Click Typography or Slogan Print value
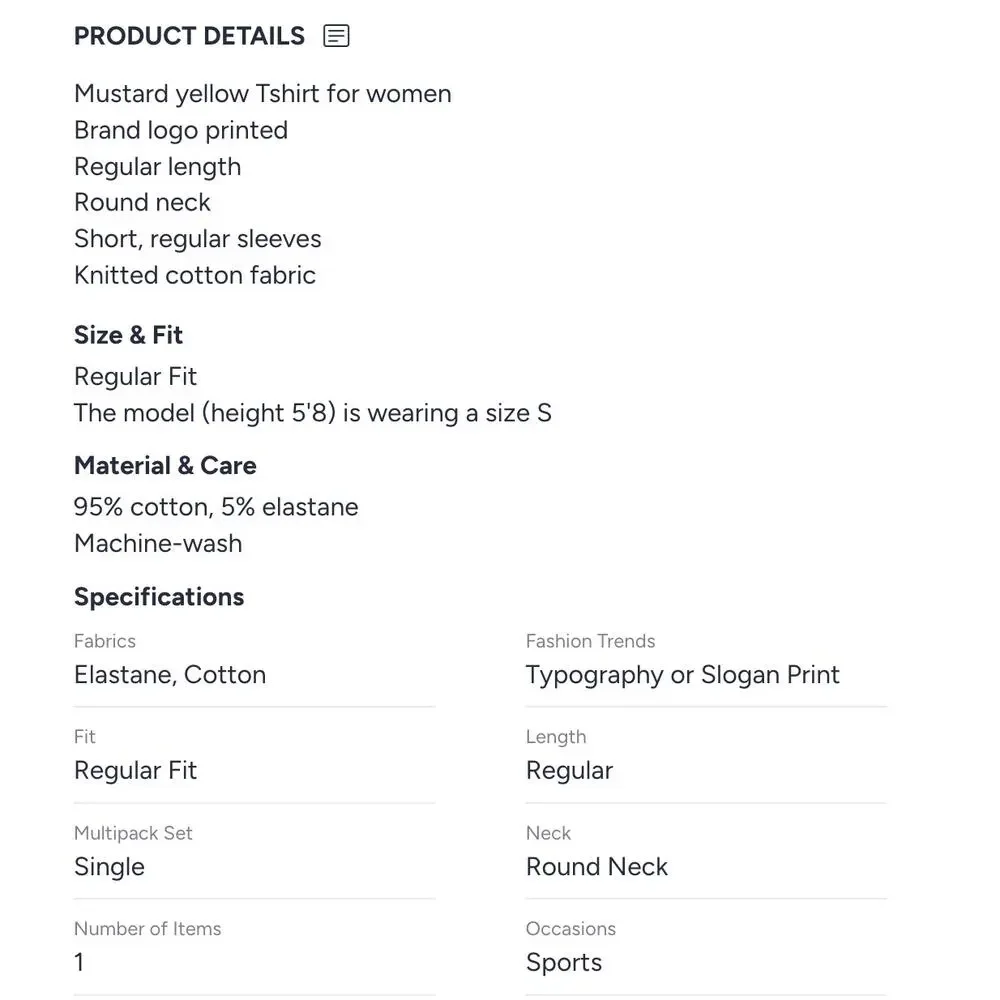The height and width of the screenshot is (1000, 1000). [682, 675]
